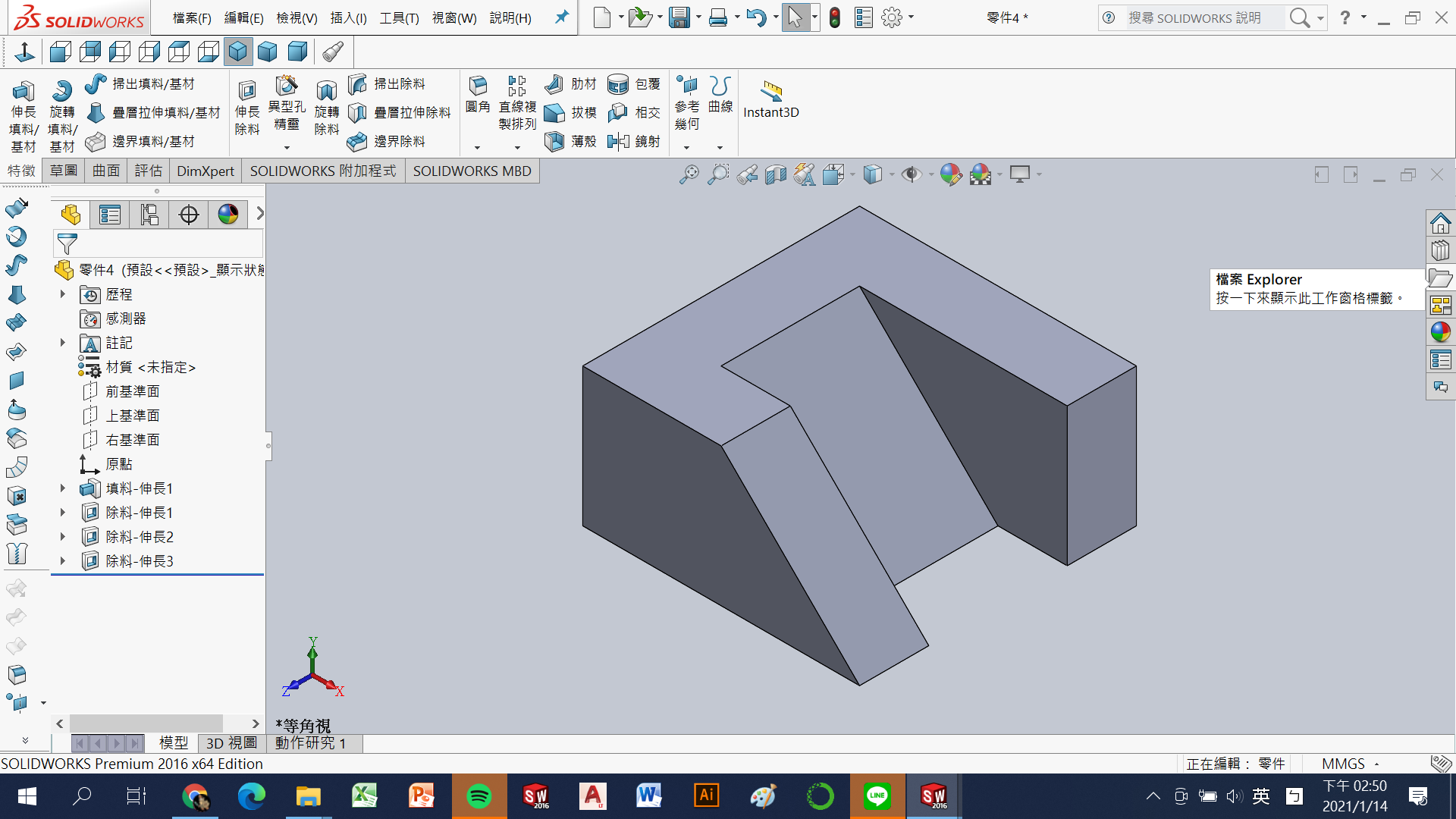This screenshot has height=819, width=1456.
Task: Select the Mirror (鏡射) feature tool
Action: (619, 141)
